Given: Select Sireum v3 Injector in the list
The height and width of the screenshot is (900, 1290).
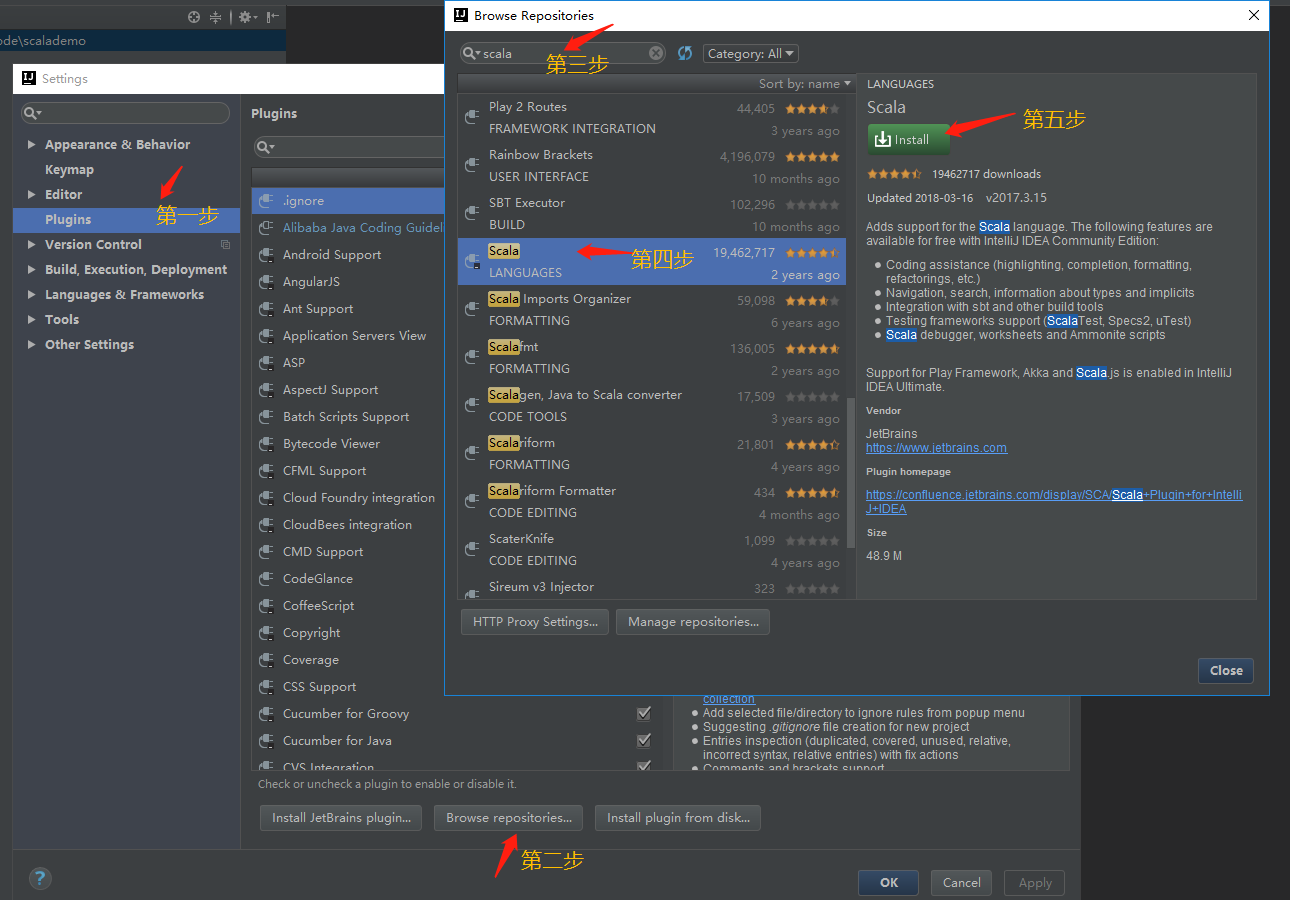Looking at the screenshot, I should point(652,588).
